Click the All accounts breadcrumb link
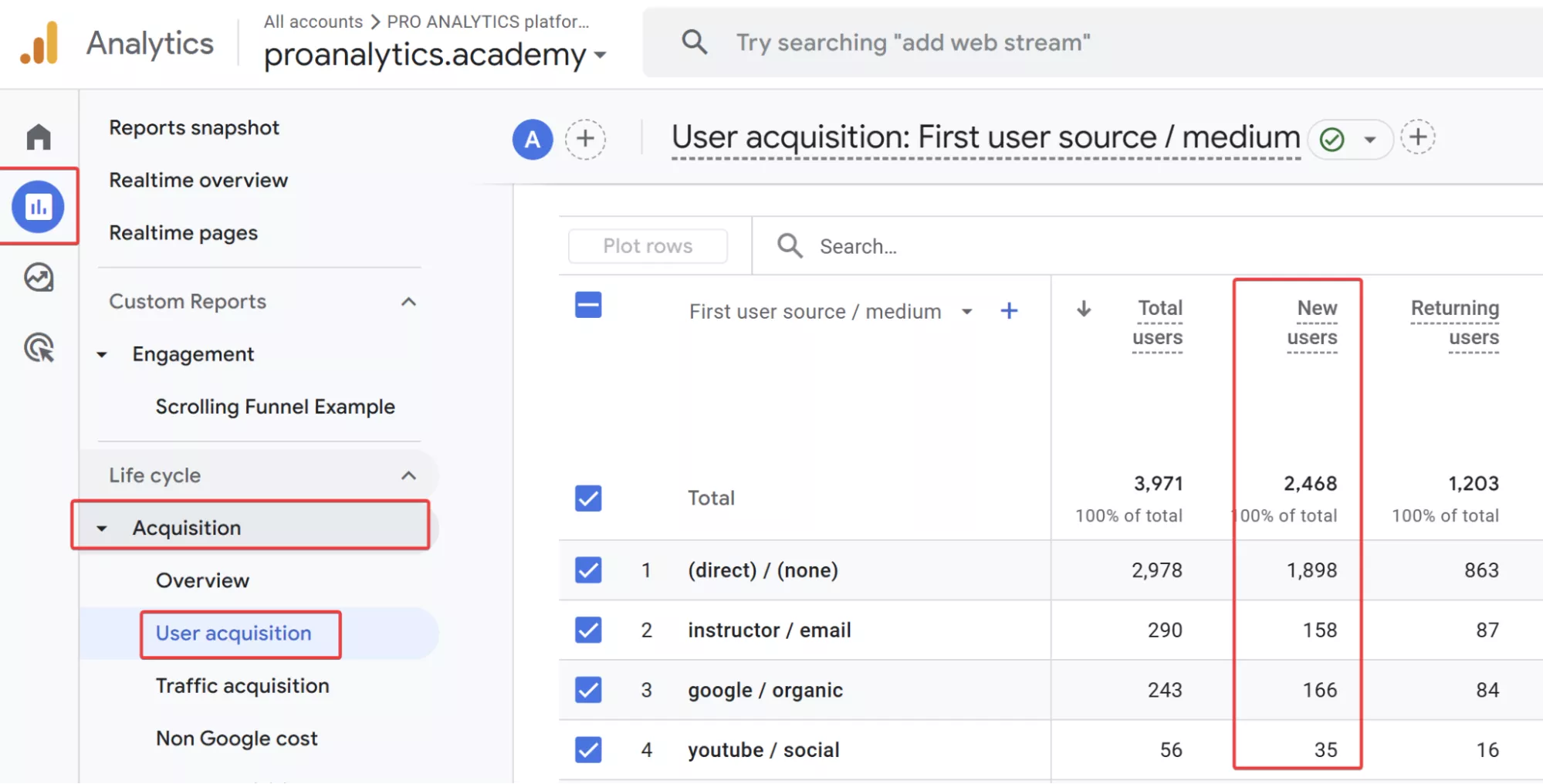1543x784 pixels. [313, 22]
